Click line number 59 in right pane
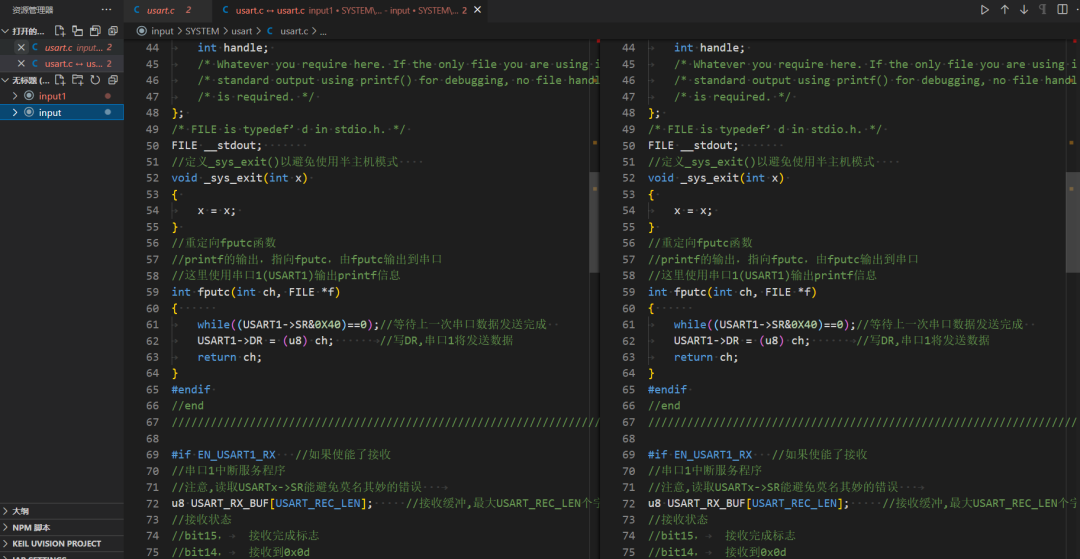 (629, 292)
